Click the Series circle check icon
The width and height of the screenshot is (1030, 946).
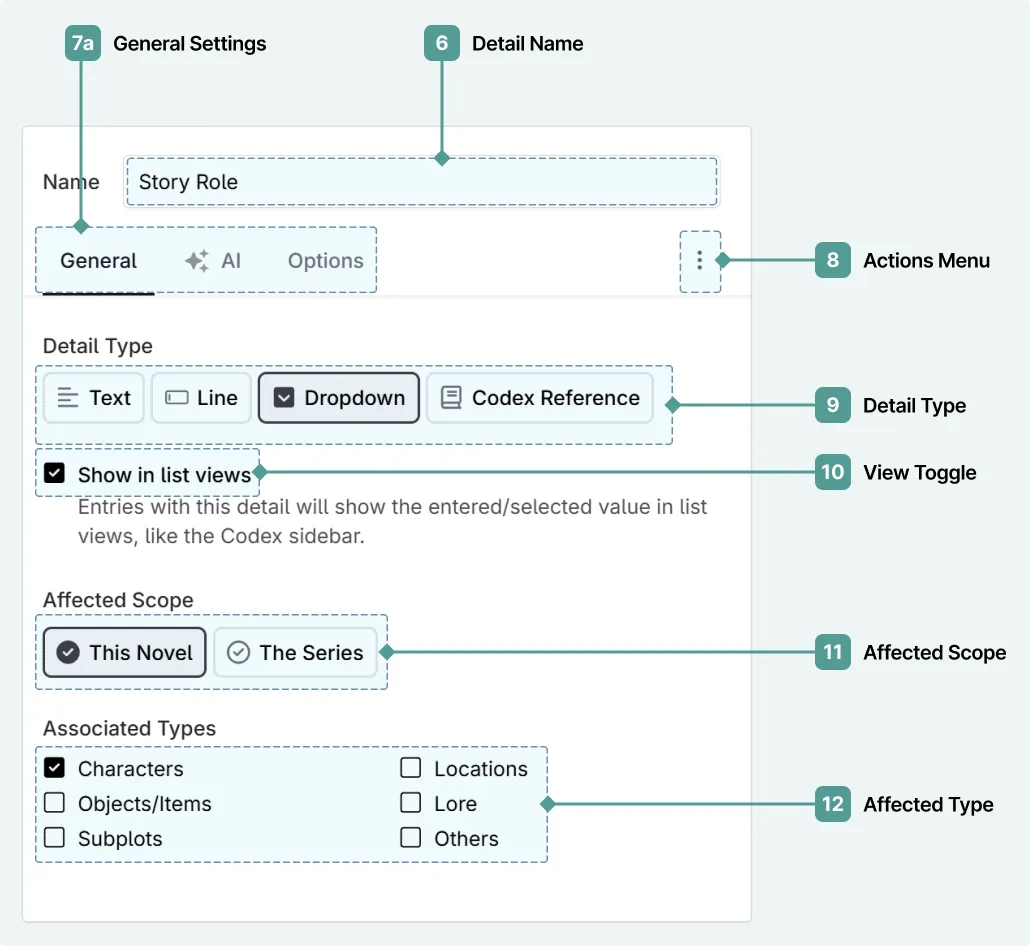238,653
